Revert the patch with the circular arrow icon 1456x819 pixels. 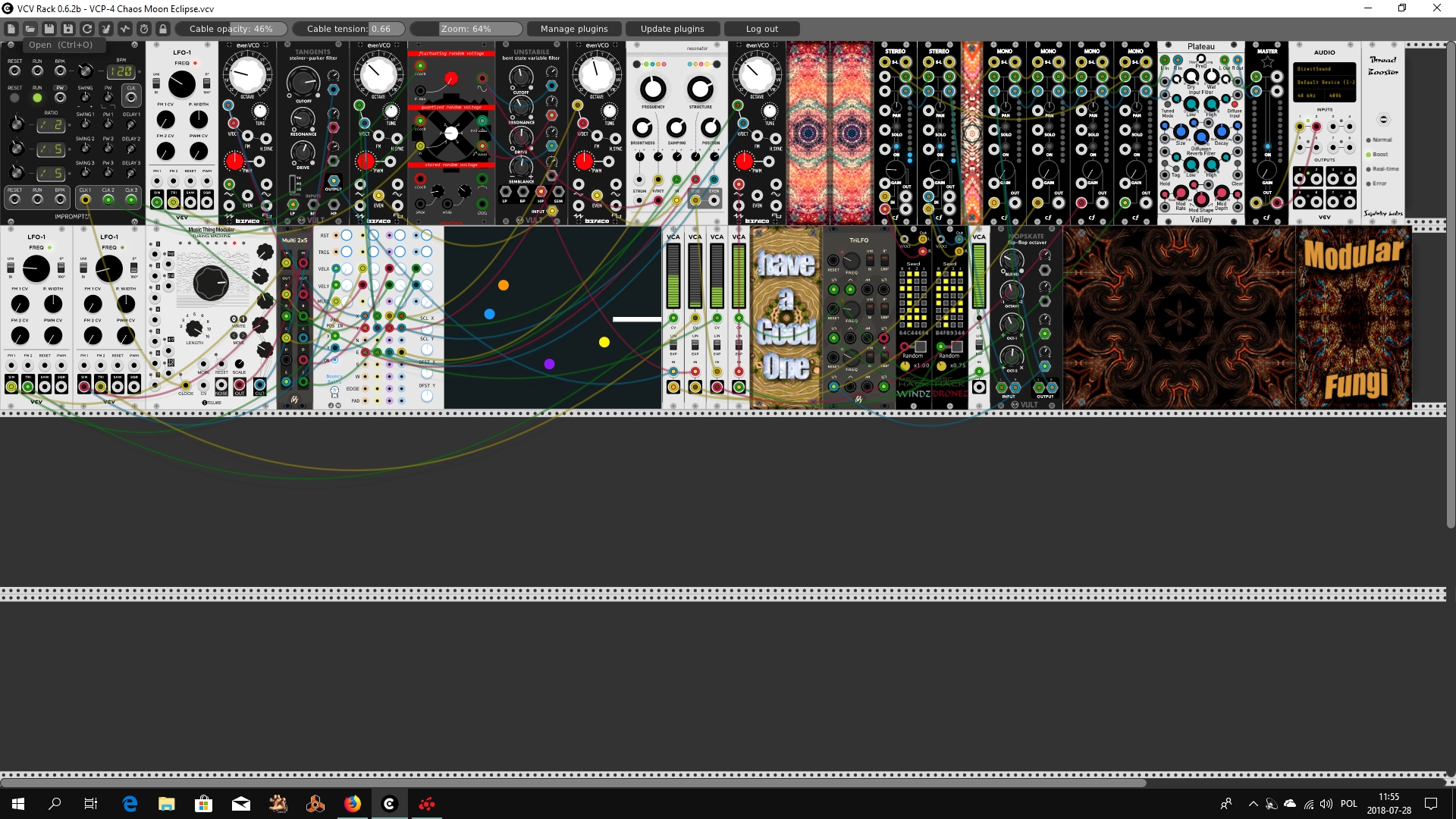pos(86,29)
